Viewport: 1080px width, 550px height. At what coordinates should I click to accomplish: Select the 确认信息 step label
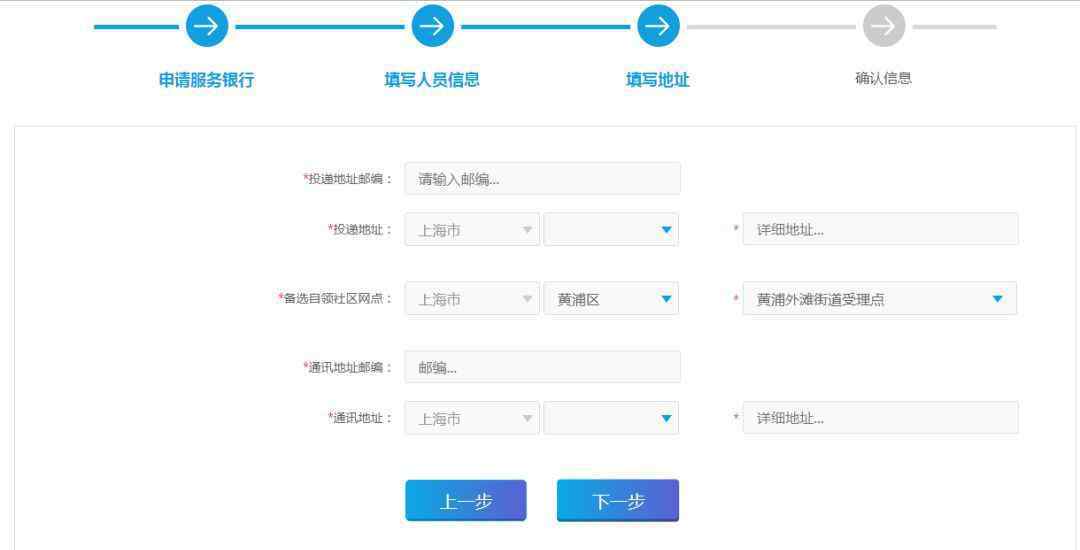click(x=884, y=78)
